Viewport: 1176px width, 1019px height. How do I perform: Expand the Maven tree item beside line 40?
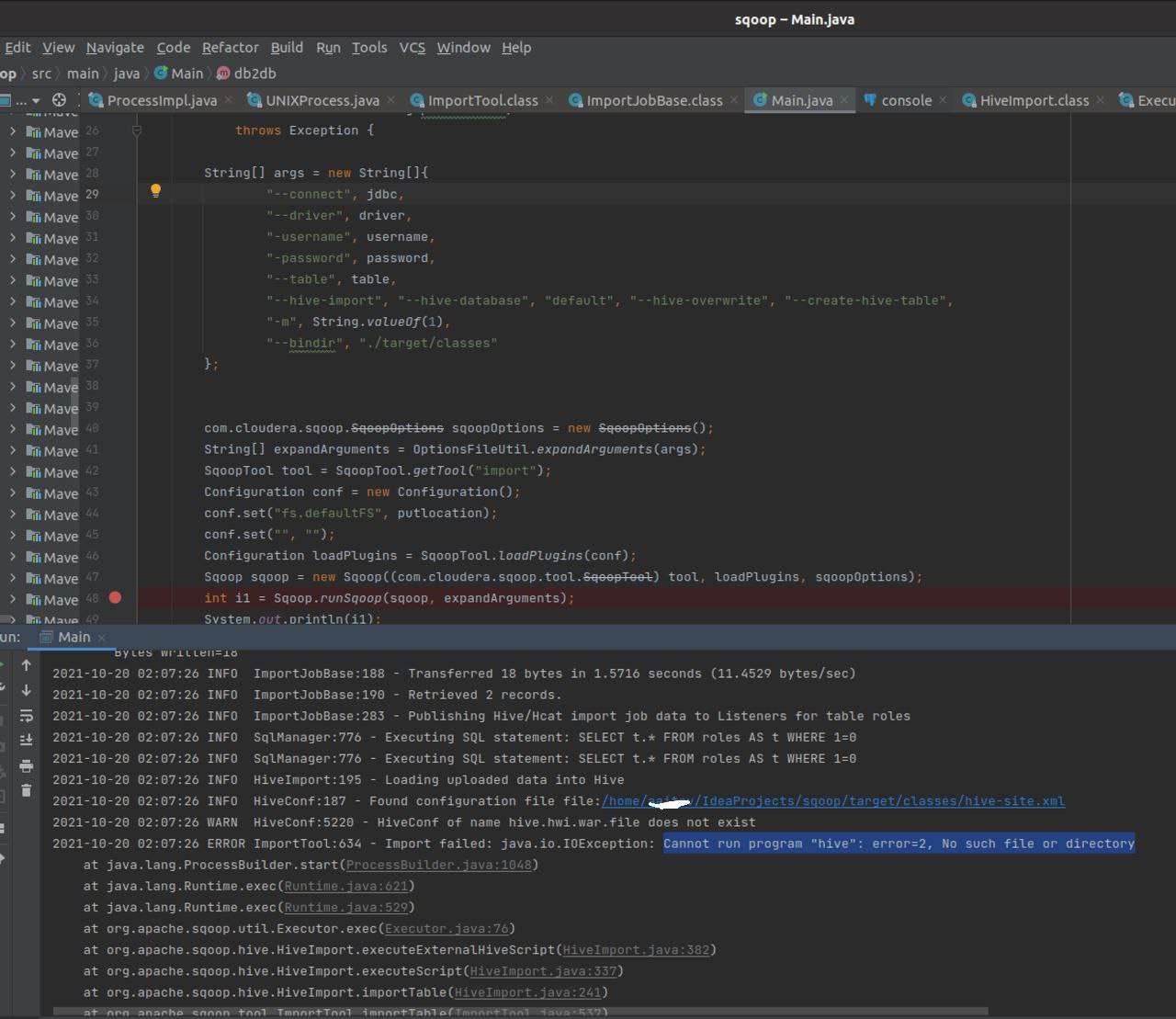click(x=13, y=429)
